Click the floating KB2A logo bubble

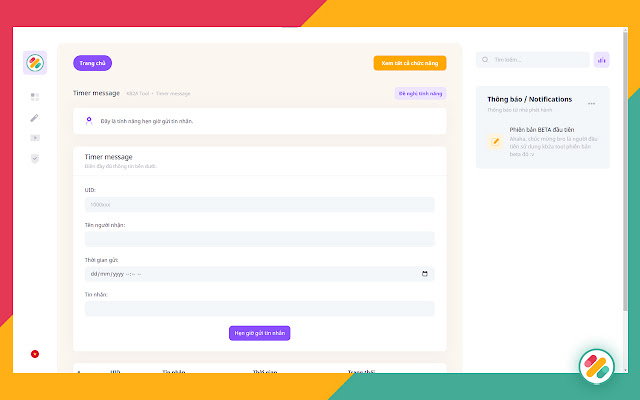point(596,367)
